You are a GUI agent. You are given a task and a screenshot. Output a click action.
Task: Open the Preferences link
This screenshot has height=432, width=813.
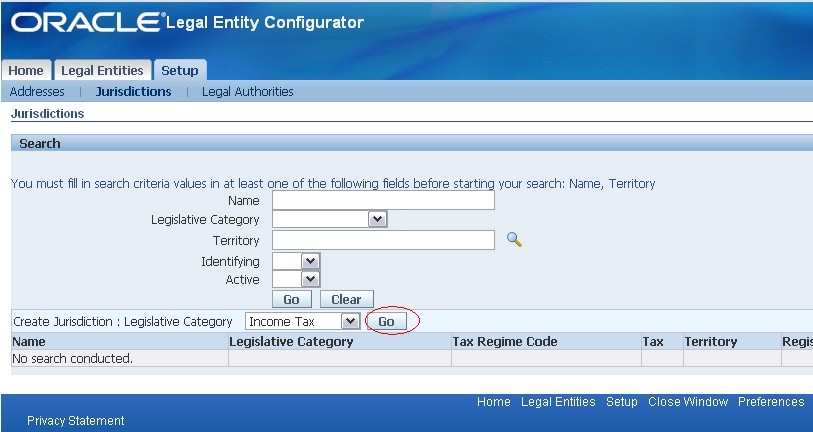tap(771, 402)
